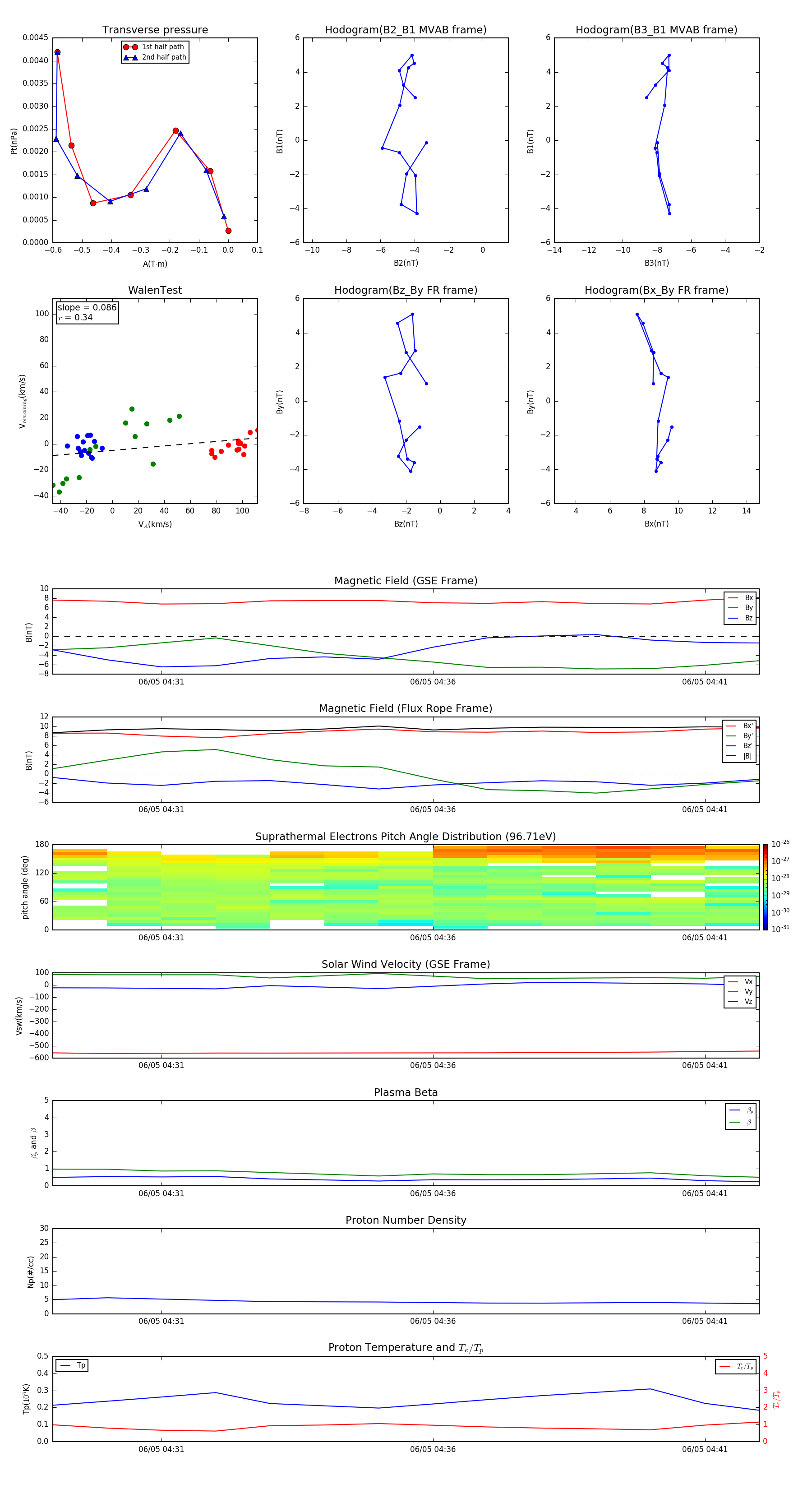Click the highest red marker in Transverse pressure plot
Viewport: 812px width, 1489px height.
point(57,53)
